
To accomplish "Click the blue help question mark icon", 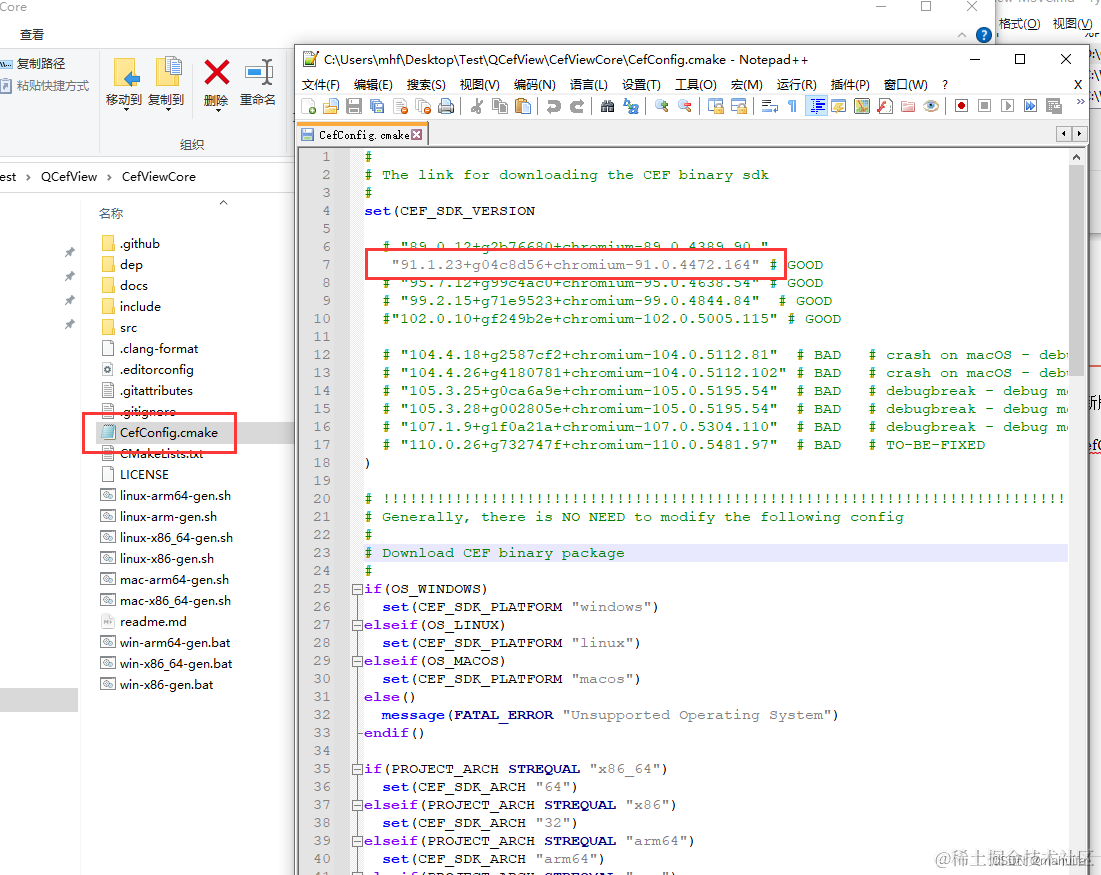I will tap(984, 34).
